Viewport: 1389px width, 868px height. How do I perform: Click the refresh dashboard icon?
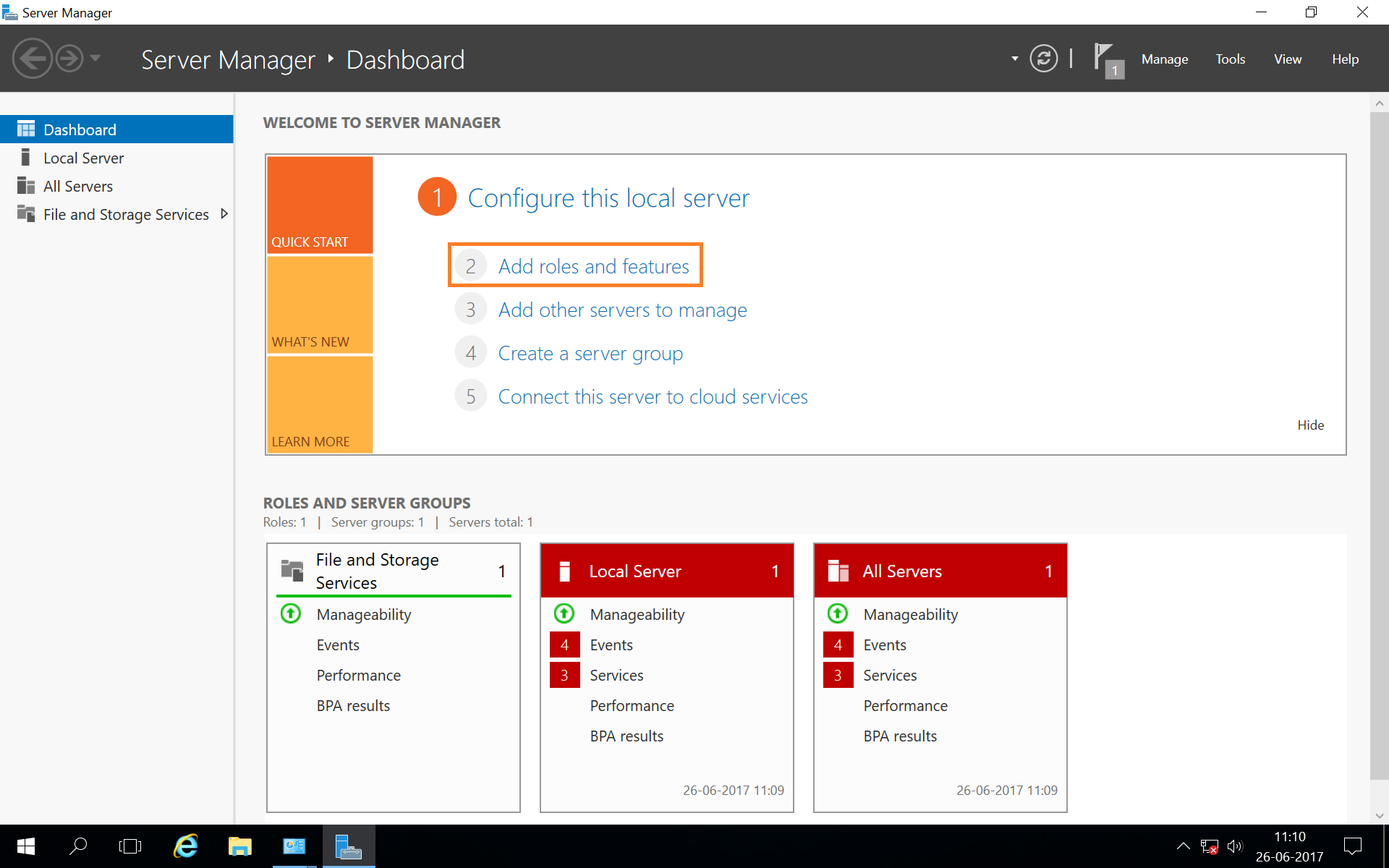(x=1043, y=59)
